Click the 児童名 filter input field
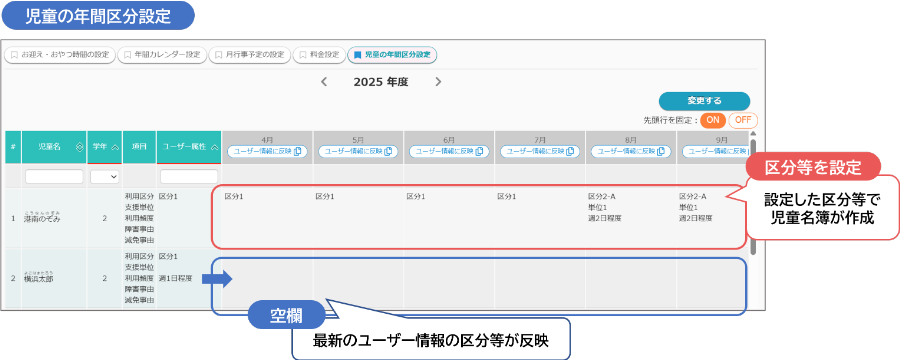Viewport: 900px width, 360px height. 54,177
